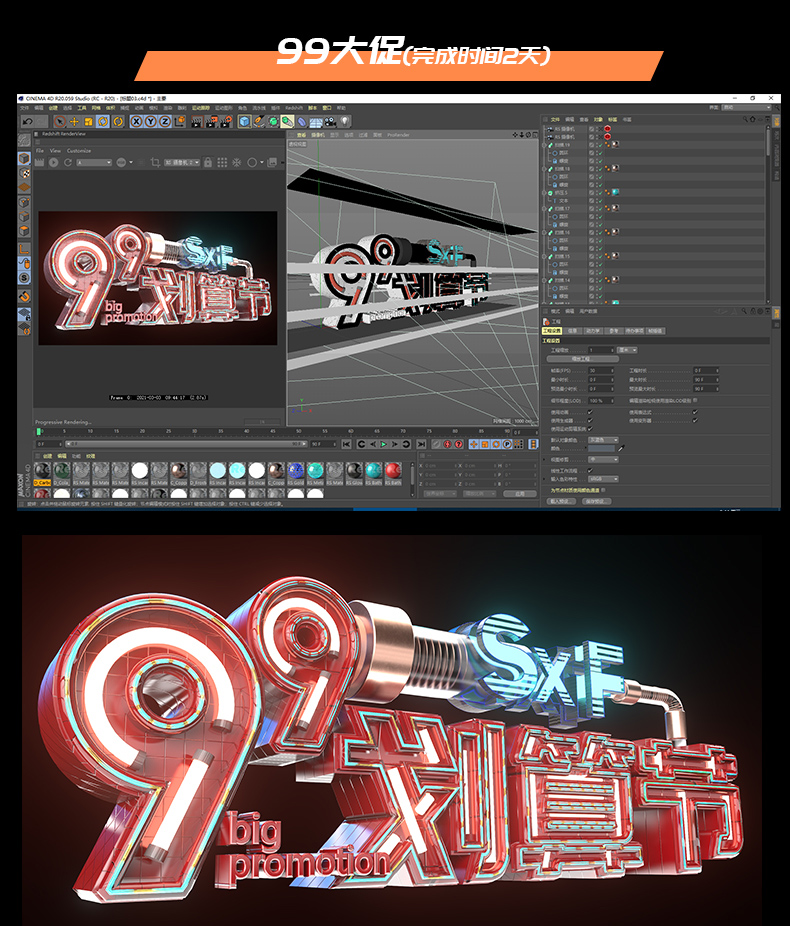Toggle the Y axis lock

151,122
